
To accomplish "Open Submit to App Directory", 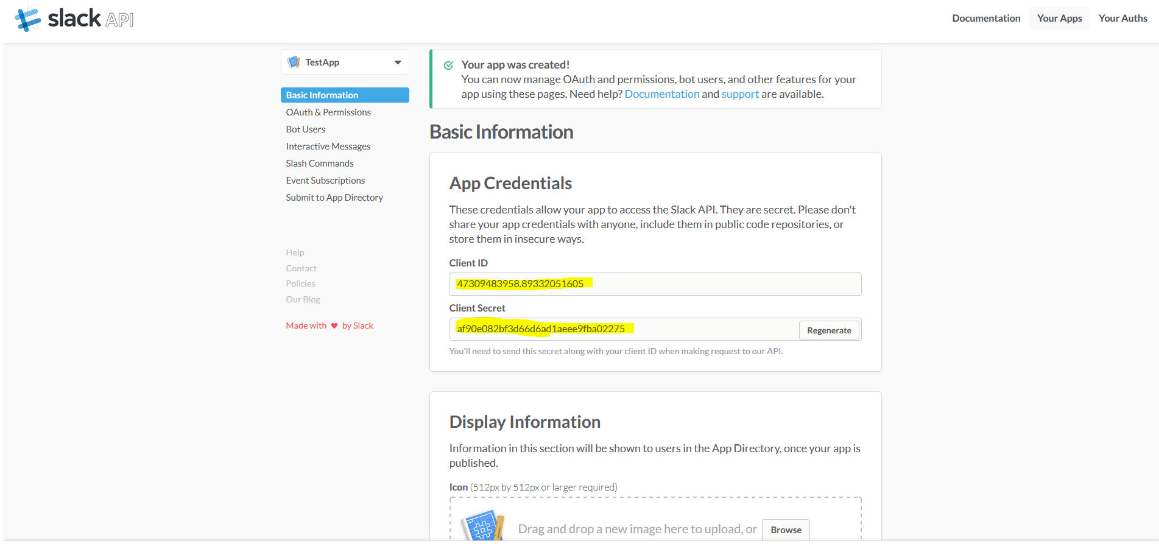I will [x=334, y=197].
